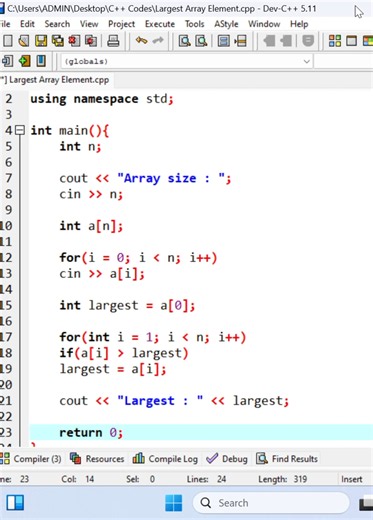Image resolution: width=373 pixels, height=520 pixels.
Task: Open the Edit menu
Action: (x=27, y=24)
